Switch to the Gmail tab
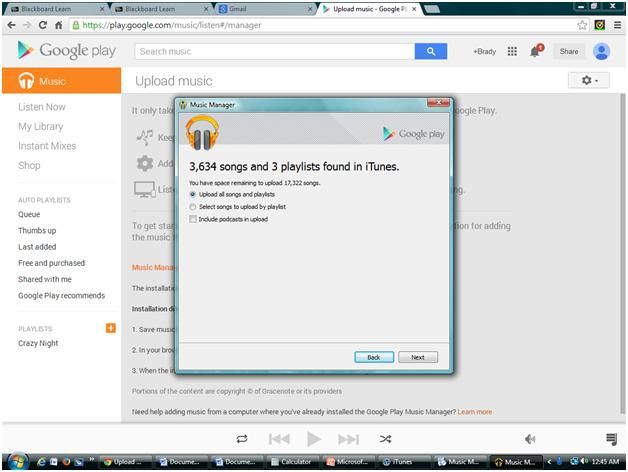The width and height of the screenshot is (628, 472). tap(264, 9)
